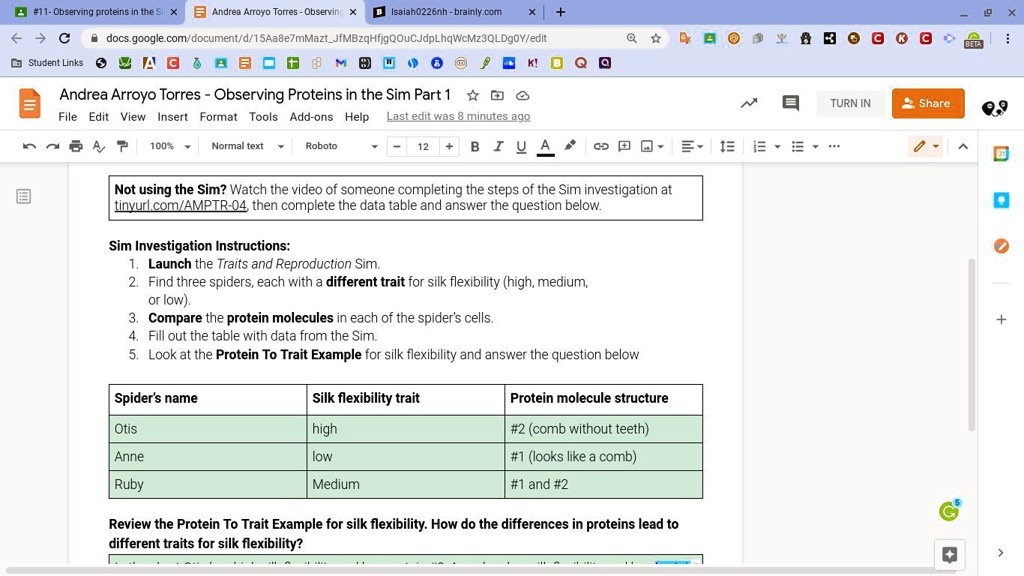
Task: Toggle italic formatting
Action: point(498,146)
